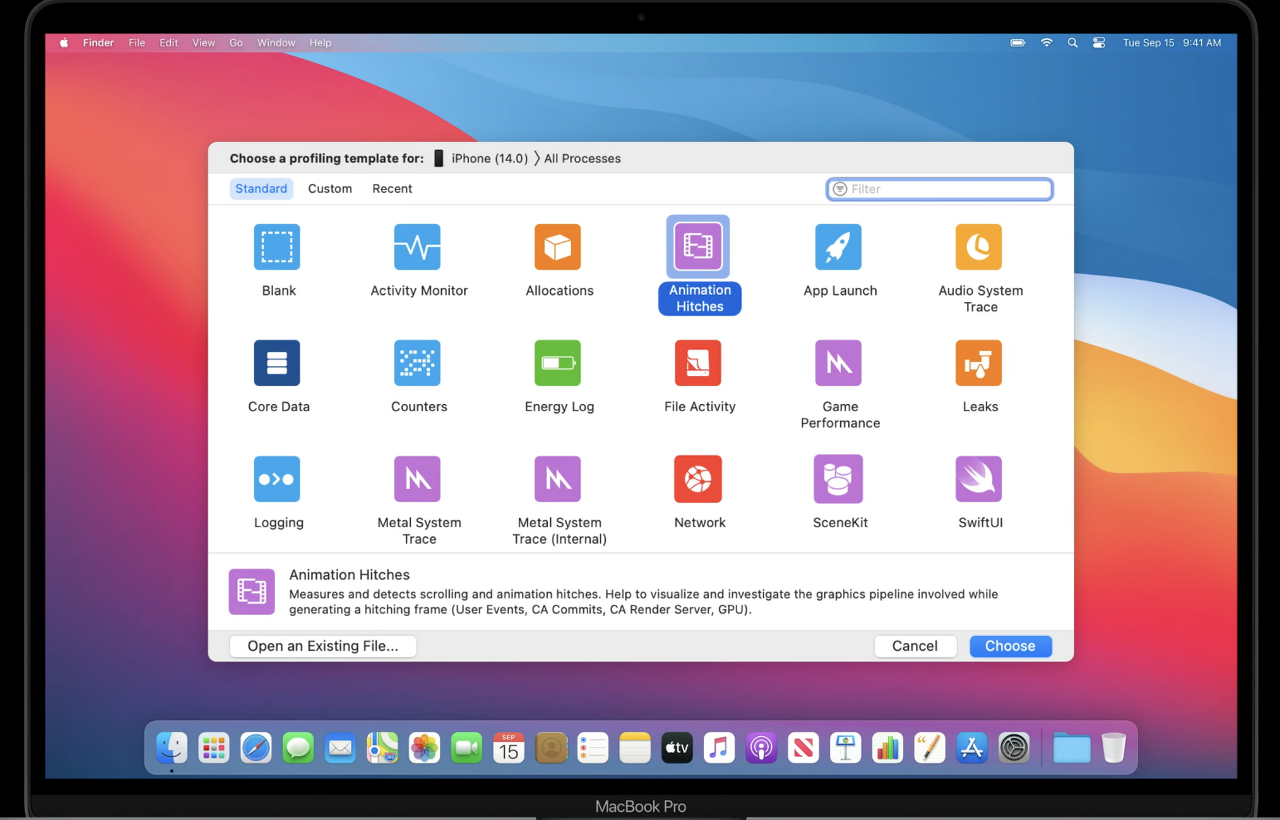Select the Audio System Trace template
This screenshot has height=820, width=1280.
click(979, 247)
